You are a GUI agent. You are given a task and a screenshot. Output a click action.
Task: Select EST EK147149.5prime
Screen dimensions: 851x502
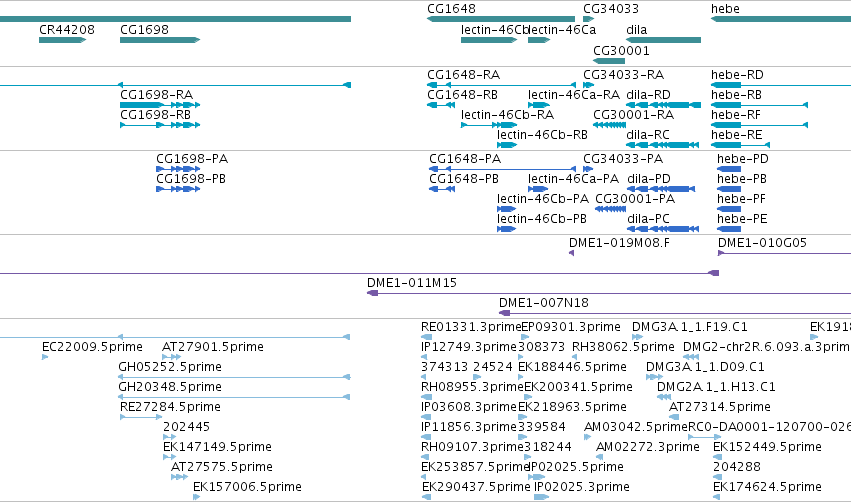[x=169, y=457]
